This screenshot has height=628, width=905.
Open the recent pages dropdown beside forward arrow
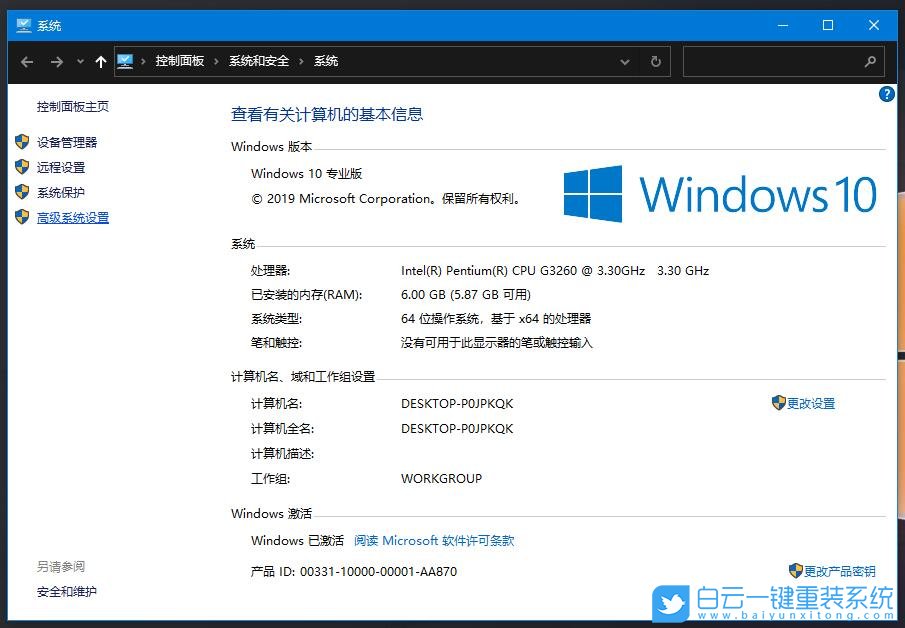[x=79, y=61]
